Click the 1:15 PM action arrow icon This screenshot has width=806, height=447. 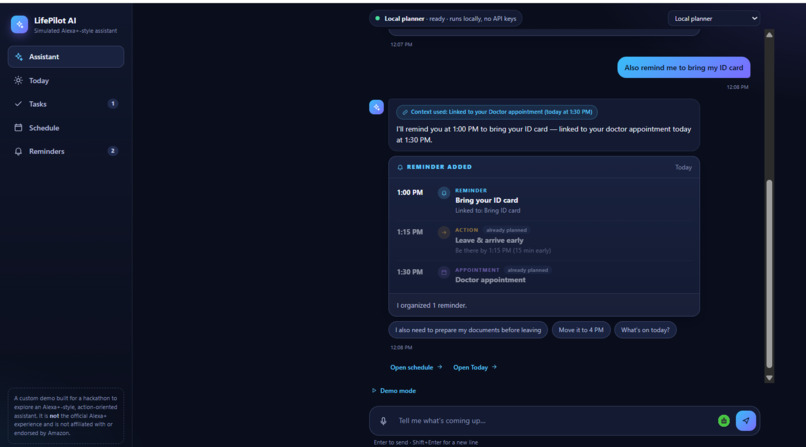[444, 232]
